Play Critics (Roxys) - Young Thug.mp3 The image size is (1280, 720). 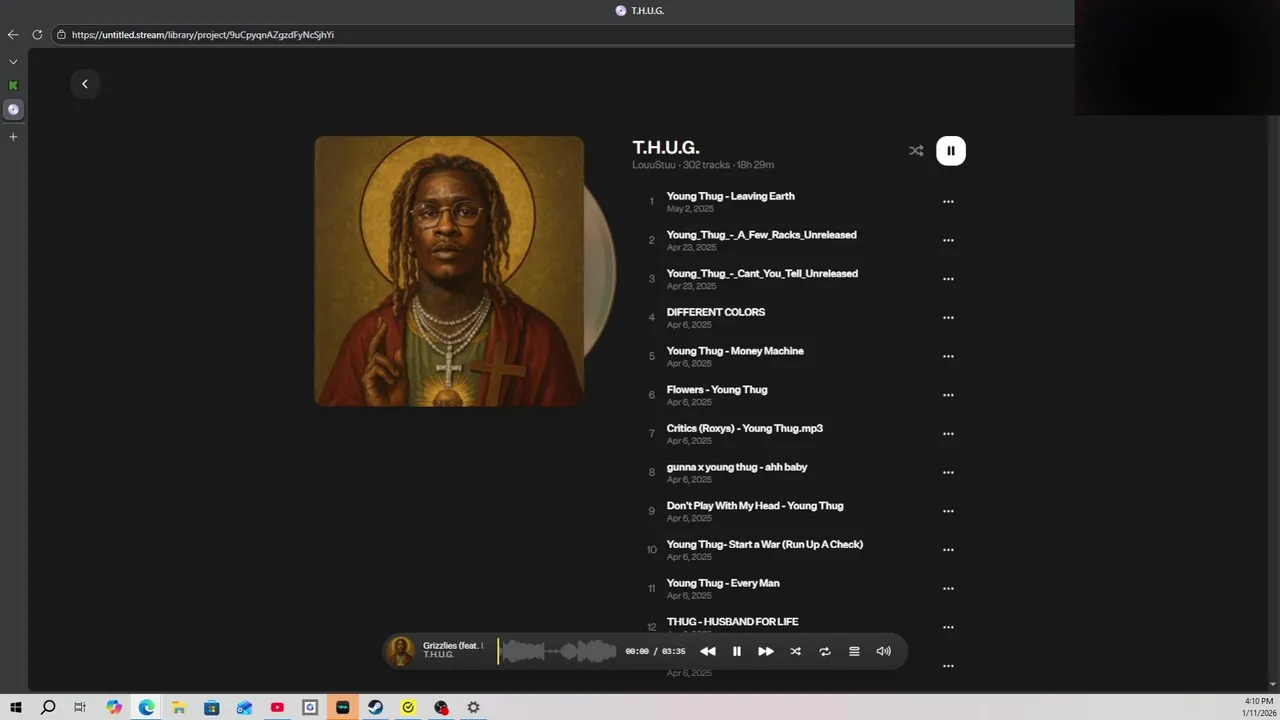click(745, 428)
